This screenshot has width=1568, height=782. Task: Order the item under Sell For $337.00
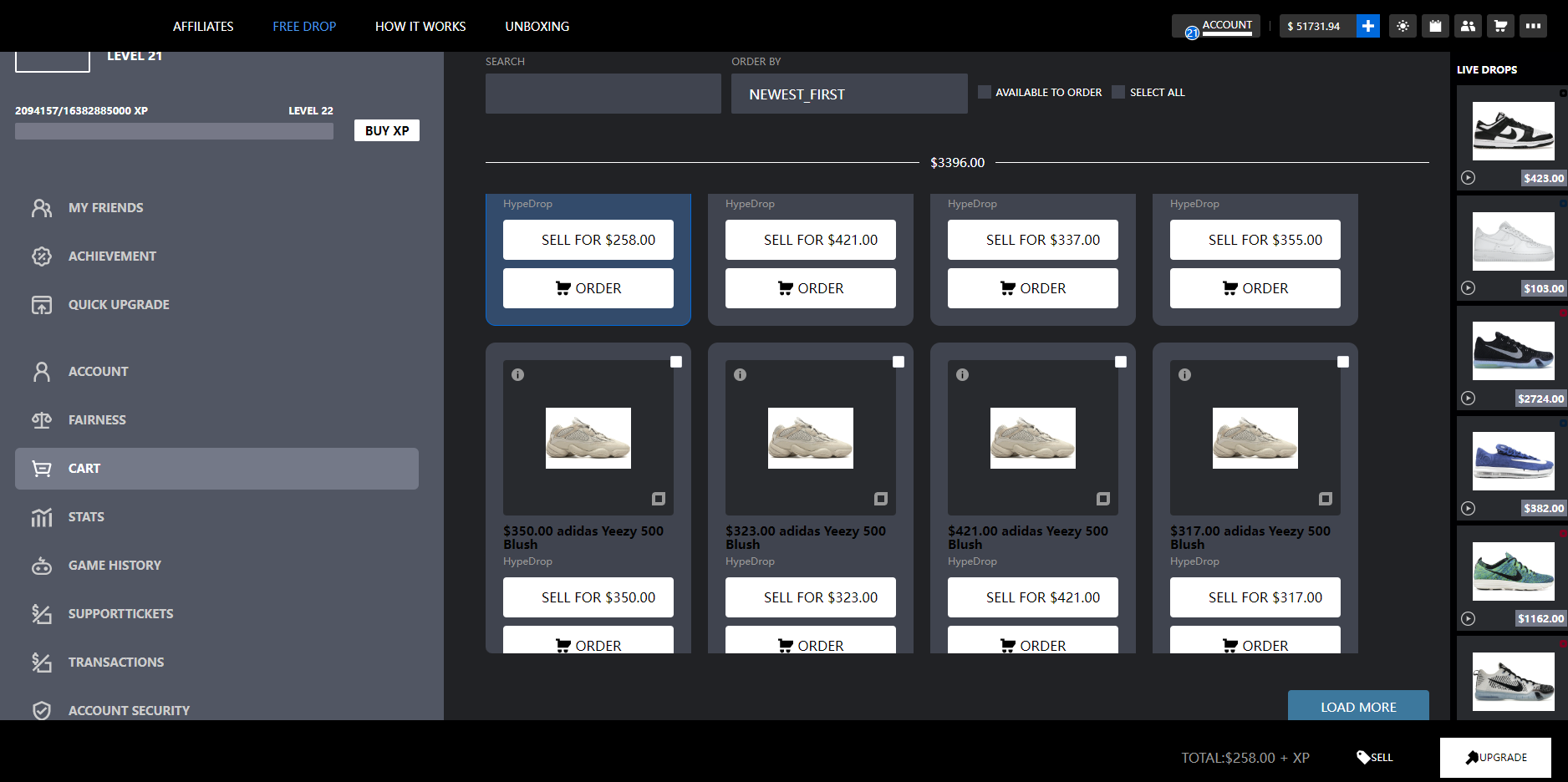tap(1033, 288)
